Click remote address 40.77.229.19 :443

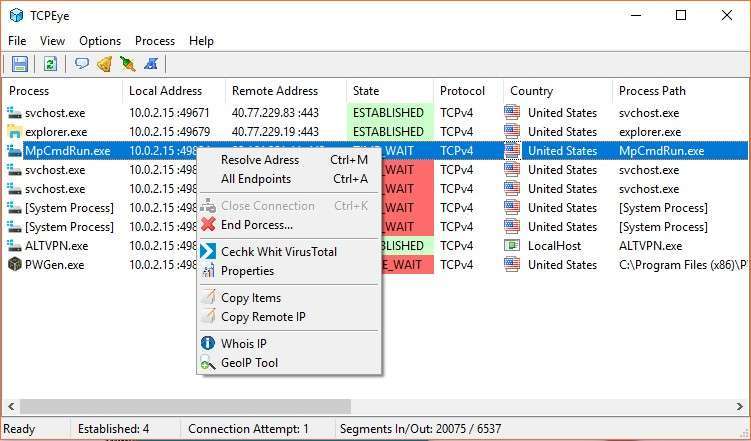pos(275,132)
